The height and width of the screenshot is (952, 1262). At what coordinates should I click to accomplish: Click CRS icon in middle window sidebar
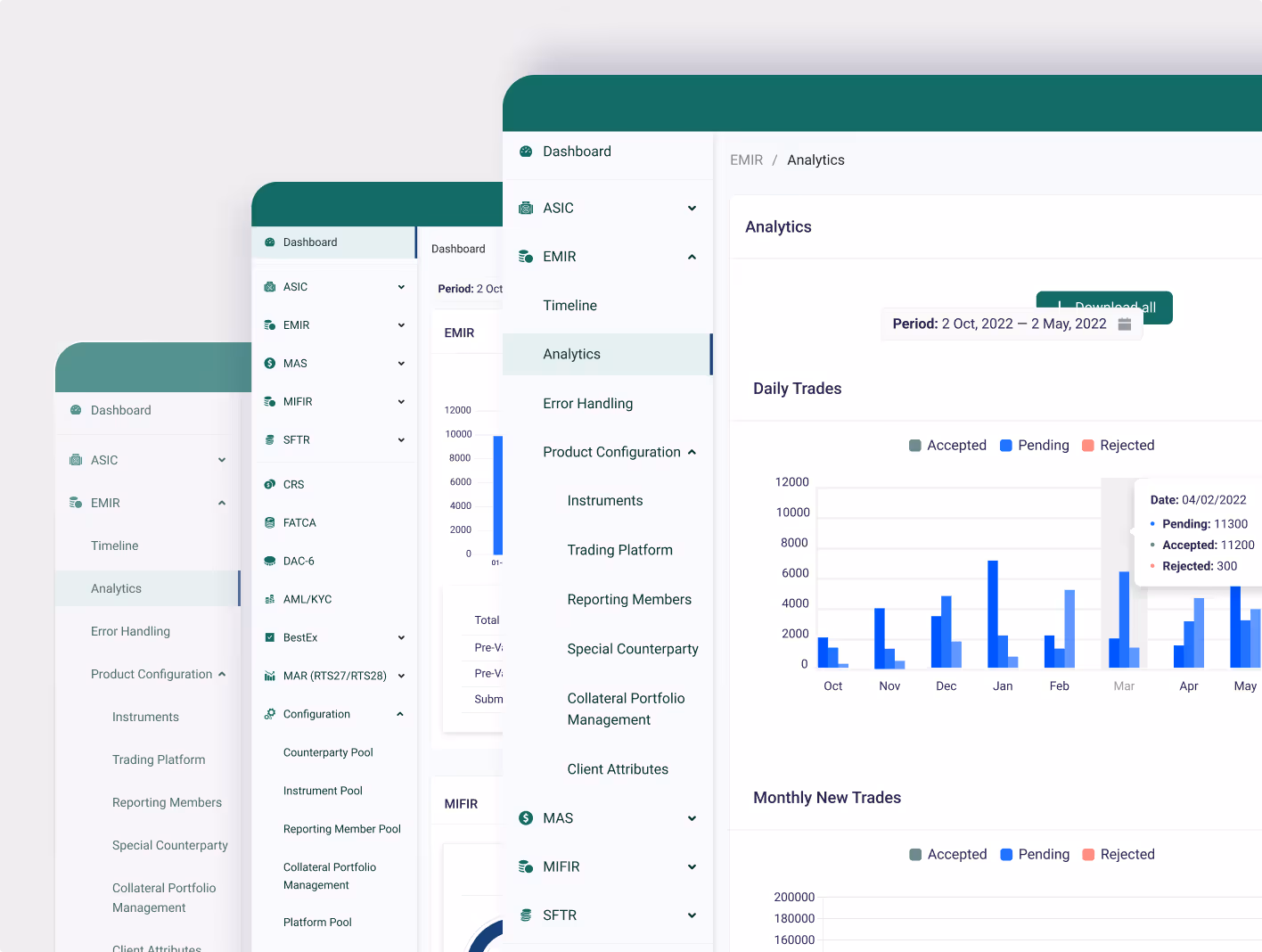(270, 485)
